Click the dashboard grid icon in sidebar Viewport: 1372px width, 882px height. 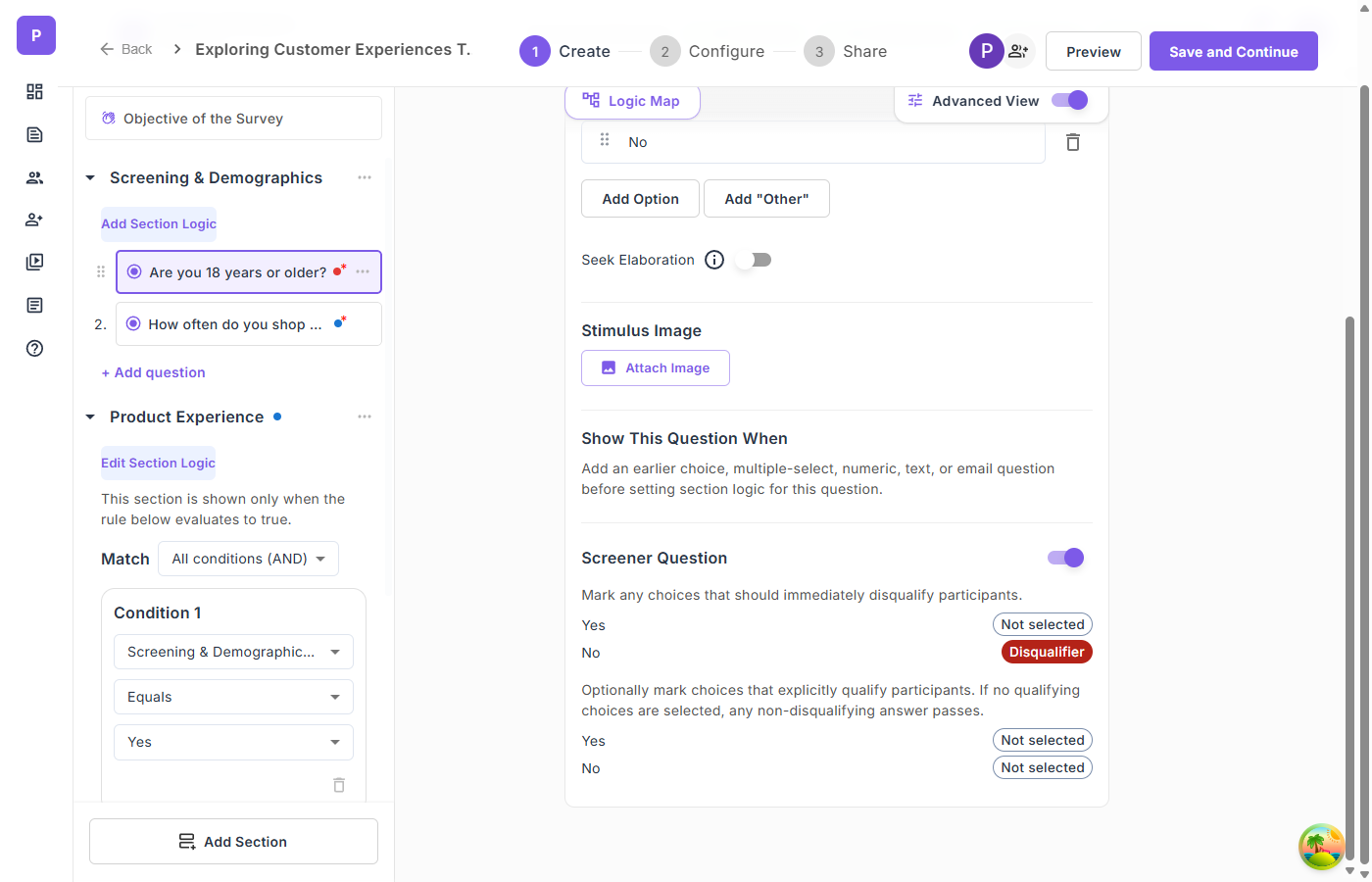[x=34, y=91]
